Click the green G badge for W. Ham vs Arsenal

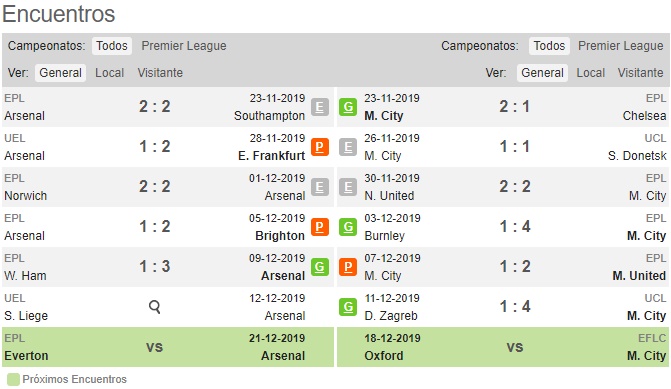320,267
